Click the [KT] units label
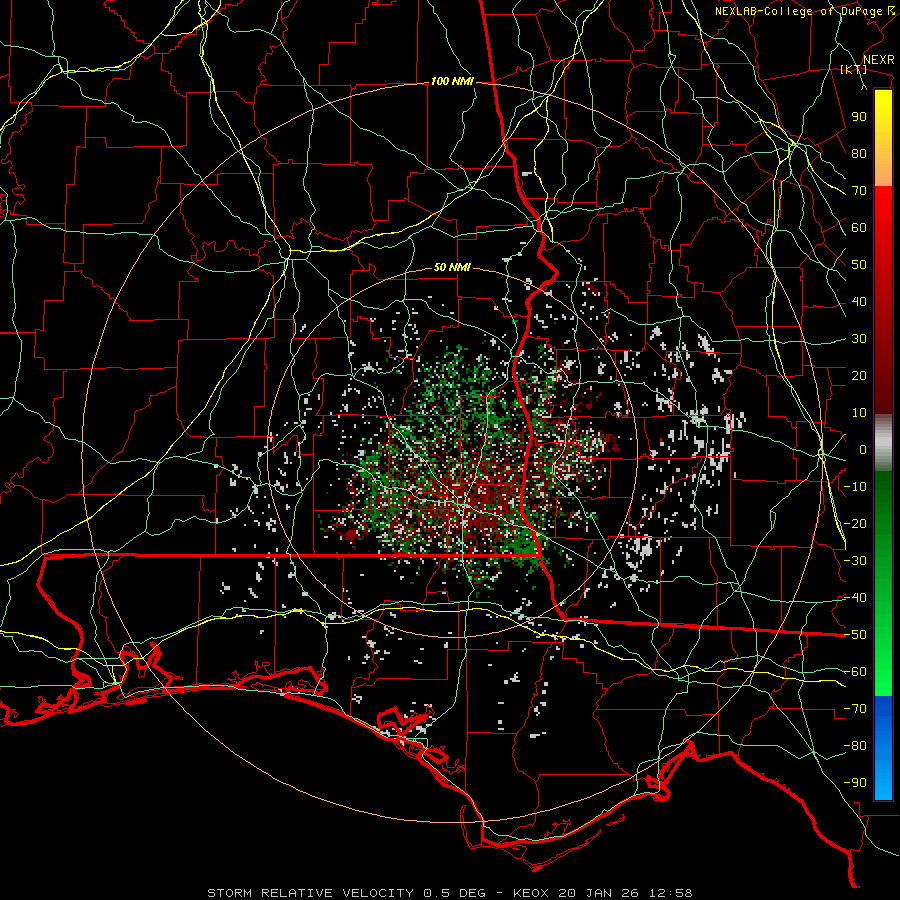 [854, 69]
